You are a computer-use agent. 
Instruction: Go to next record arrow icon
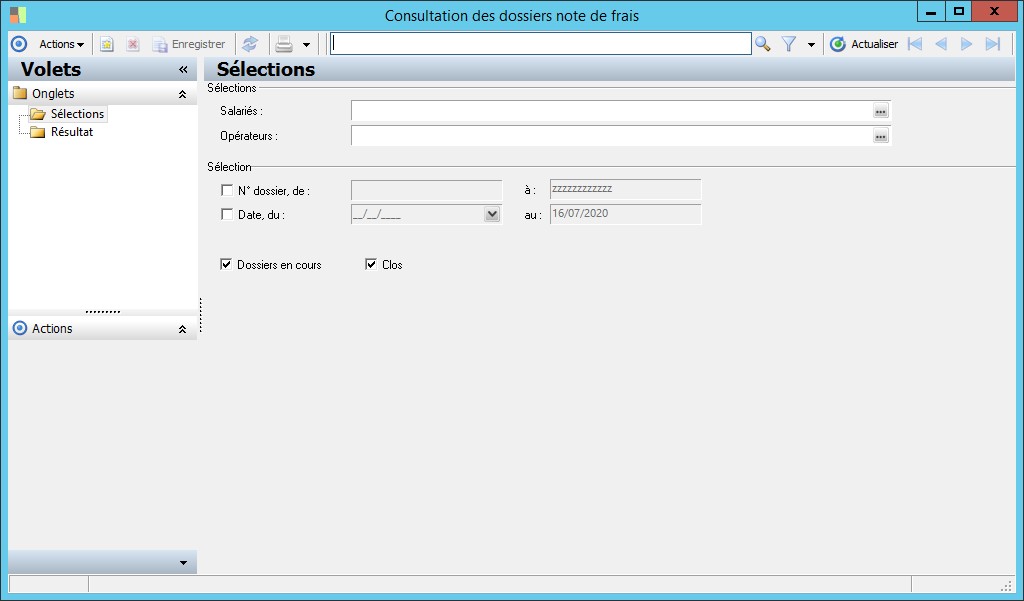967,44
